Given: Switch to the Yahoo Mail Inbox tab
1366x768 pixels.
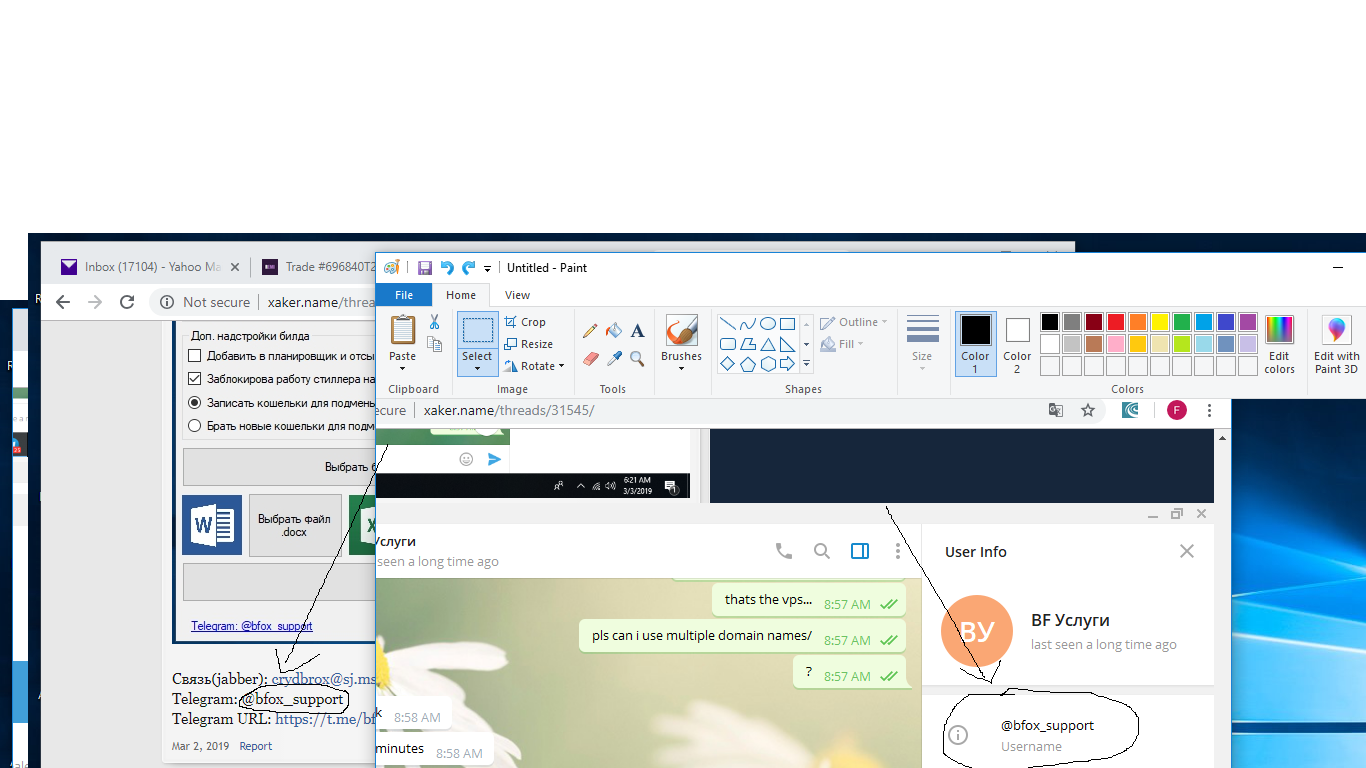Looking at the screenshot, I should [x=149, y=267].
